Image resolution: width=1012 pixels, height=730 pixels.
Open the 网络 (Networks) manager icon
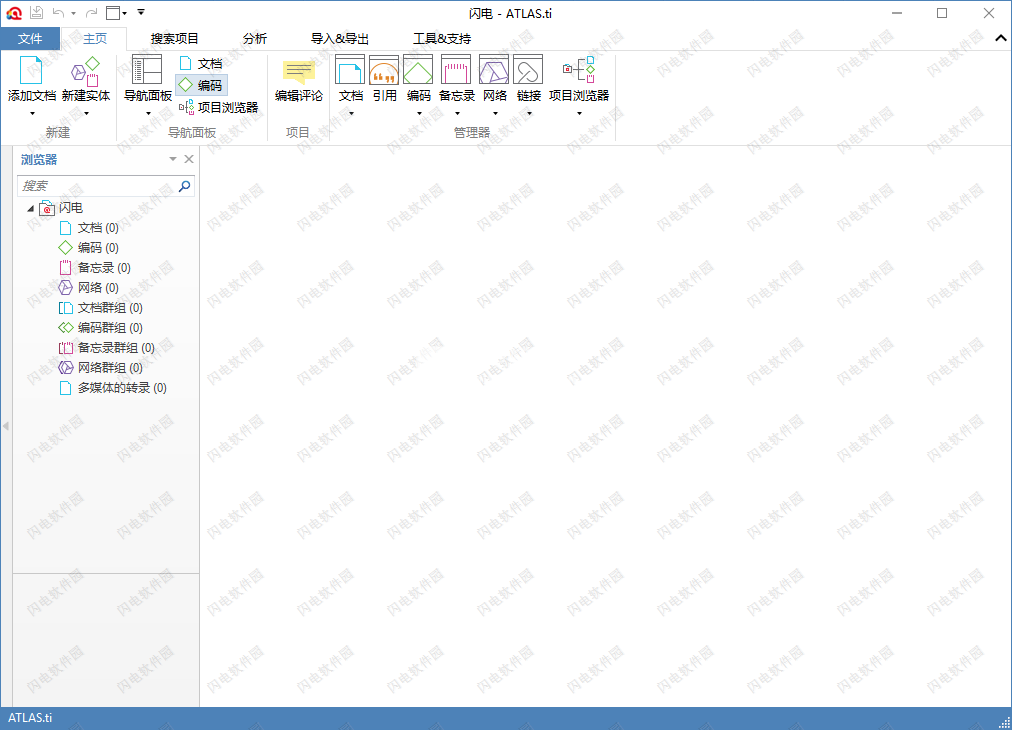click(494, 70)
